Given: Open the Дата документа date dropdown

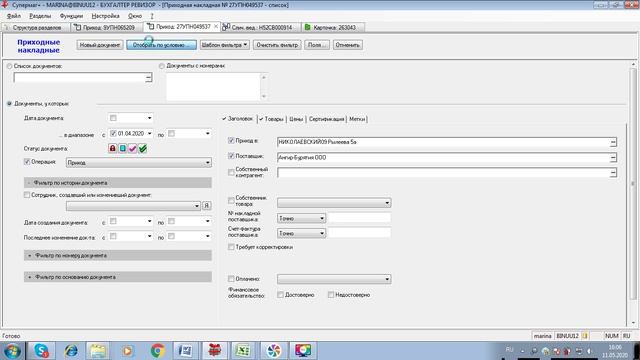Looking at the screenshot, I should click(x=149, y=118).
